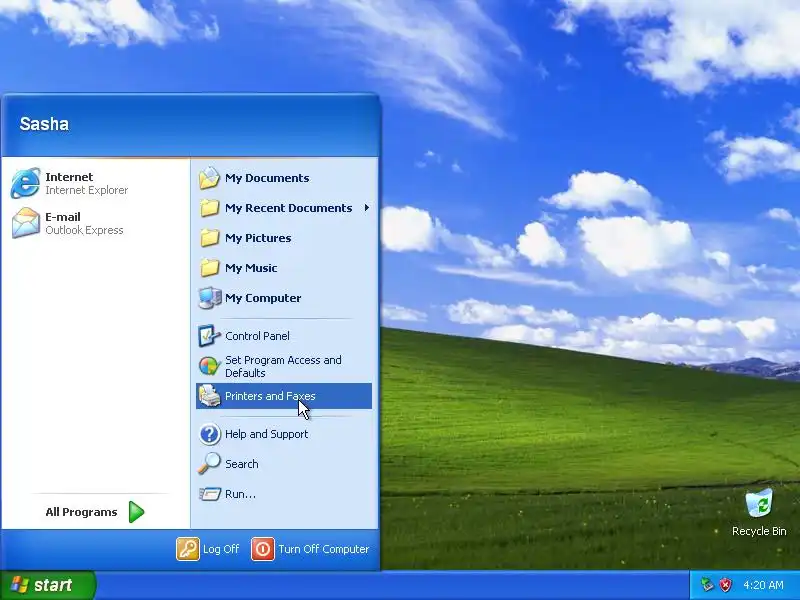The width and height of the screenshot is (800, 600).
Task: Click the 'Internet Explorer' subtitle text
Action: click(87, 190)
